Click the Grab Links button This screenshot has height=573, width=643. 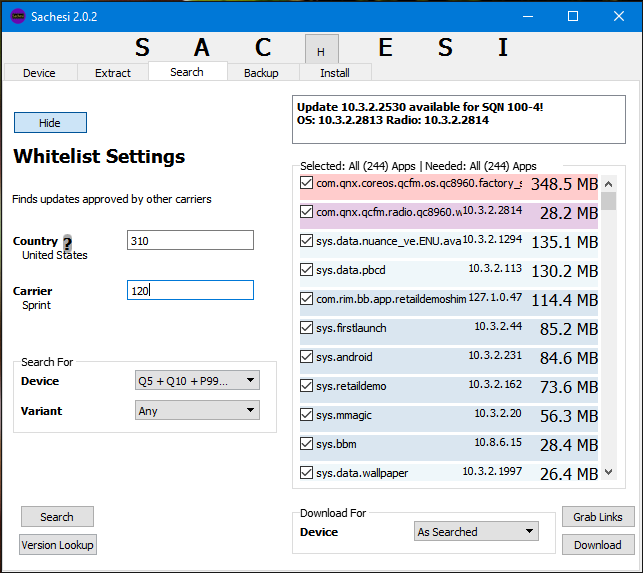pos(598,517)
